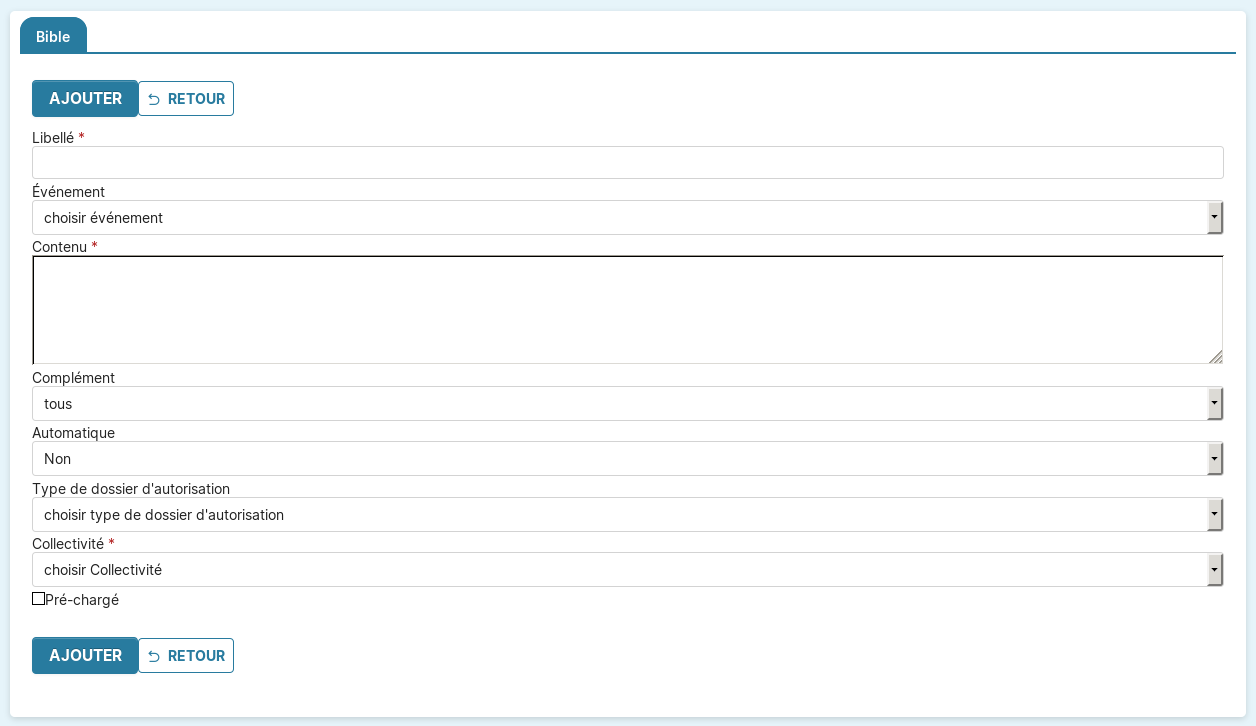Click inside the Contenu text area
Image resolution: width=1256 pixels, height=726 pixels.
click(627, 310)
